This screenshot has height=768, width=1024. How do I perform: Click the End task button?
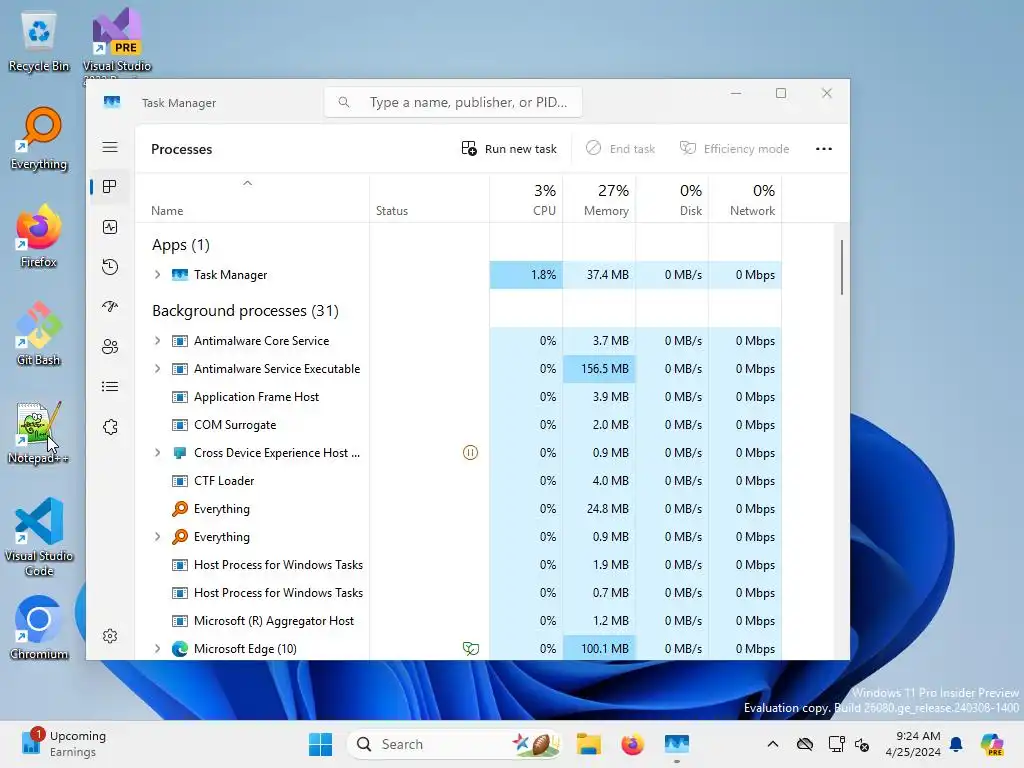pos(620,149)
